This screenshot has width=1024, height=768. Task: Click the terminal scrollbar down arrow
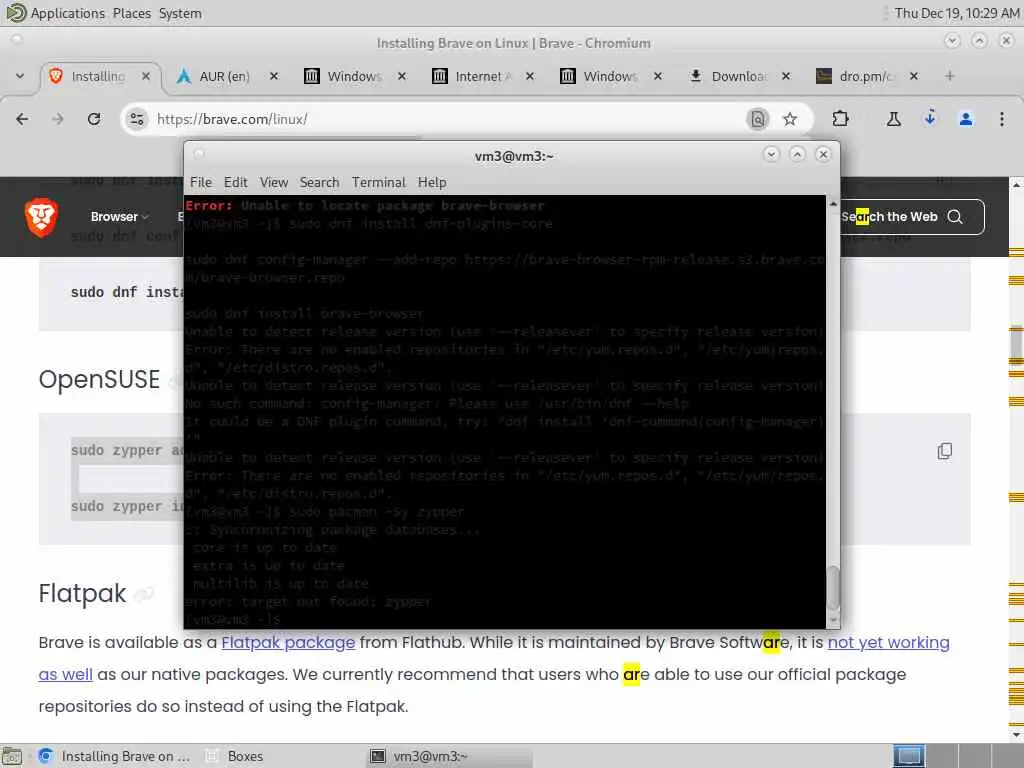point(833,620)
